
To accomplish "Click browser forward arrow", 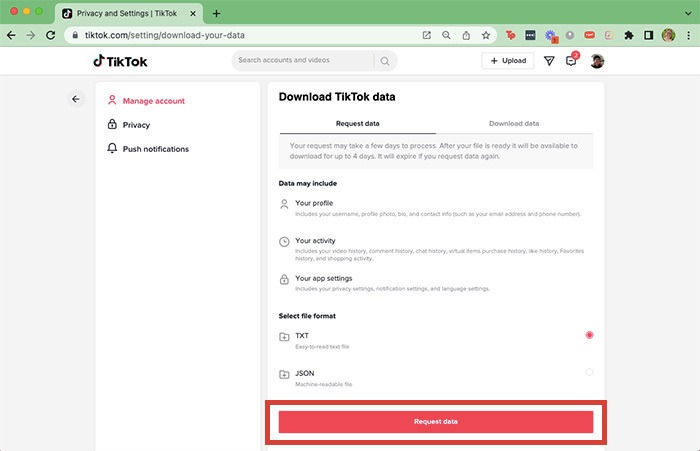I will click(31, 35).
